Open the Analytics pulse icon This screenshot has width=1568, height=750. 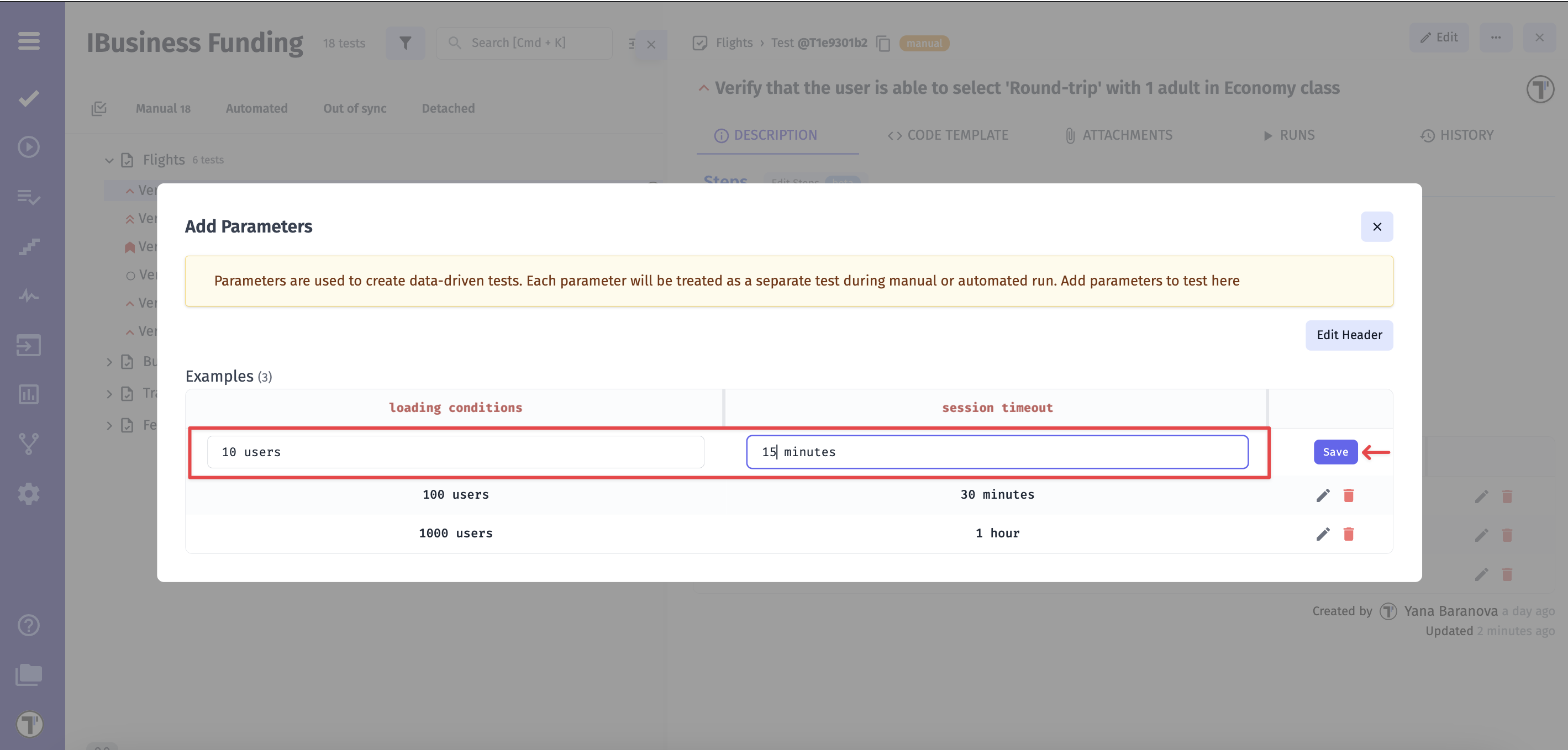[28, 296]
